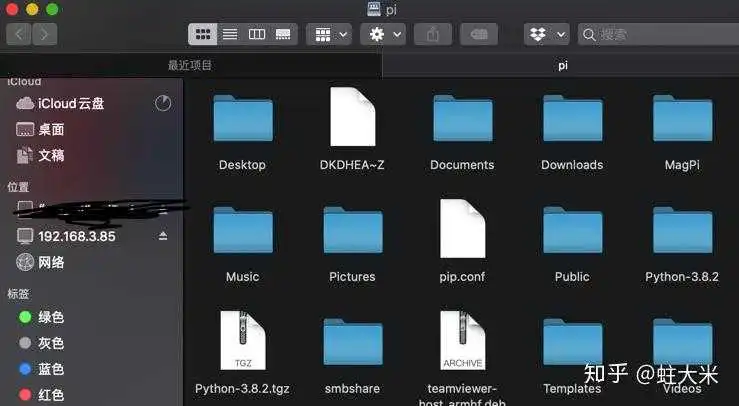Open the group-by arrangement dropdown
This screenshot has height=406, width=739.
(329, 34)
